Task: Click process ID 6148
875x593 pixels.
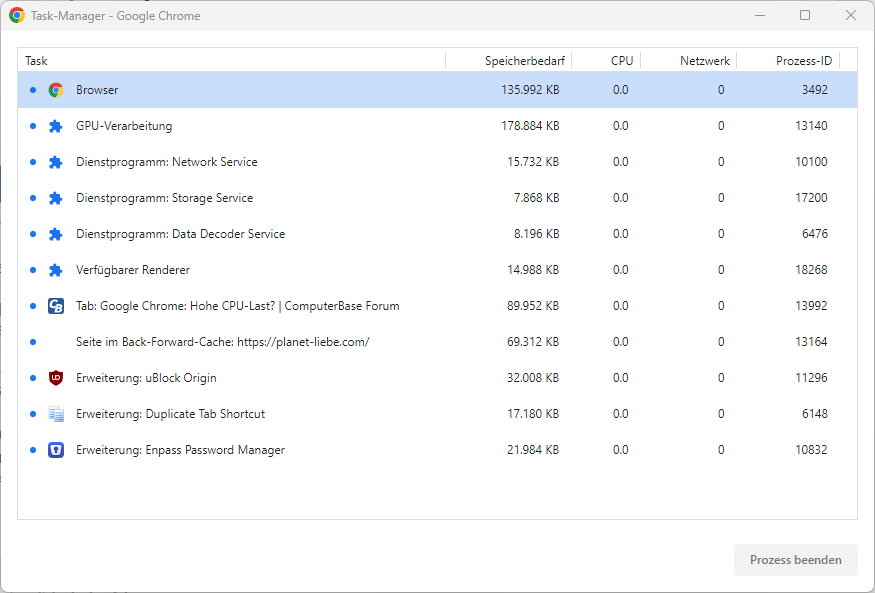Action: (815, 414)
